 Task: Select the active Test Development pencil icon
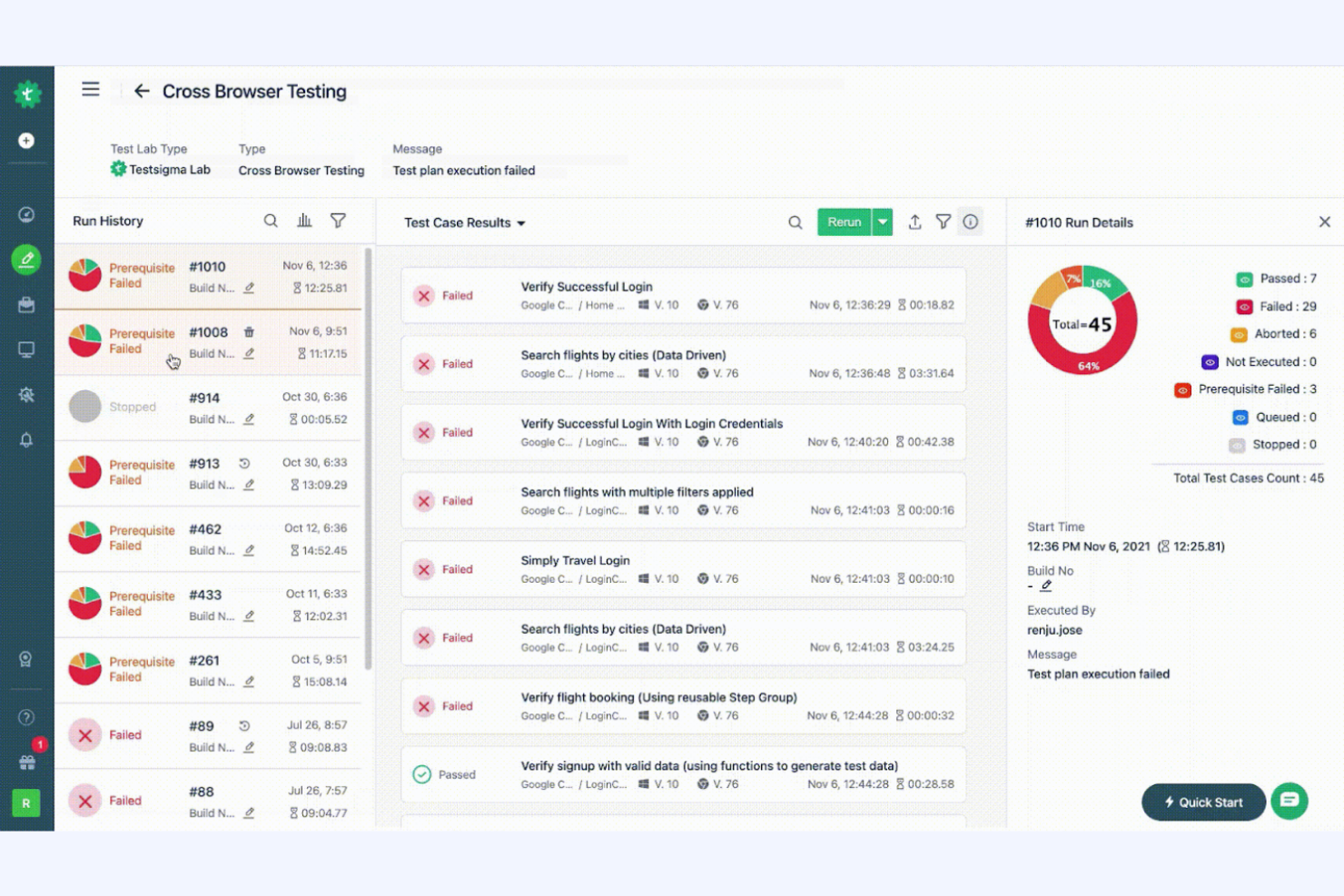click(x=26, y=260)
